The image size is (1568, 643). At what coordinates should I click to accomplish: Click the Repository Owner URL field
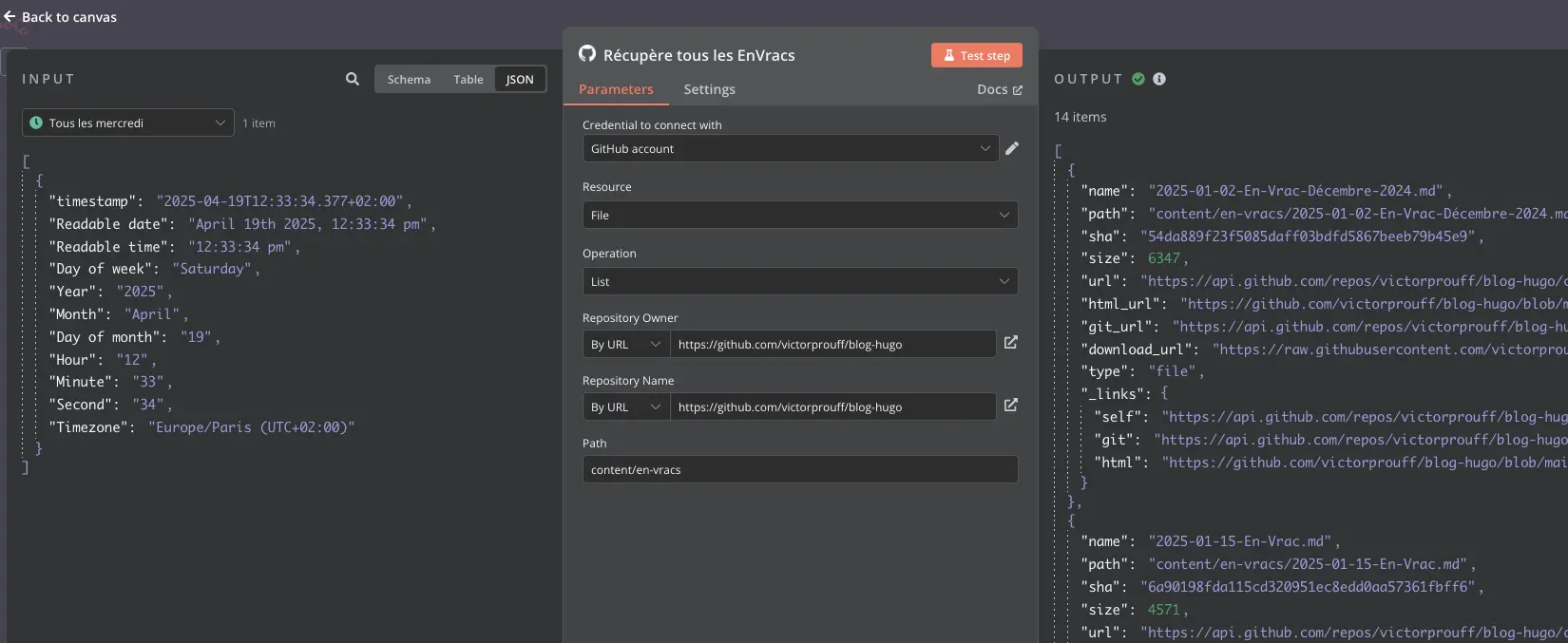click(x=832, y=344)
